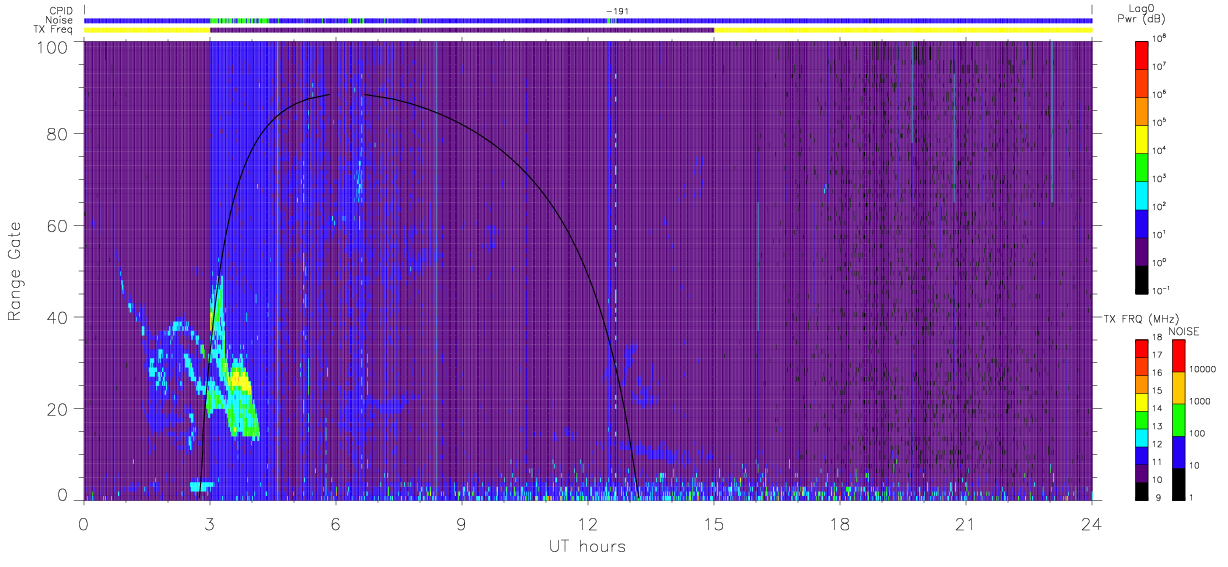Click the red segment of TX FRQ colorbar
Screen dimensions: 1228x567
point(1141,349)
